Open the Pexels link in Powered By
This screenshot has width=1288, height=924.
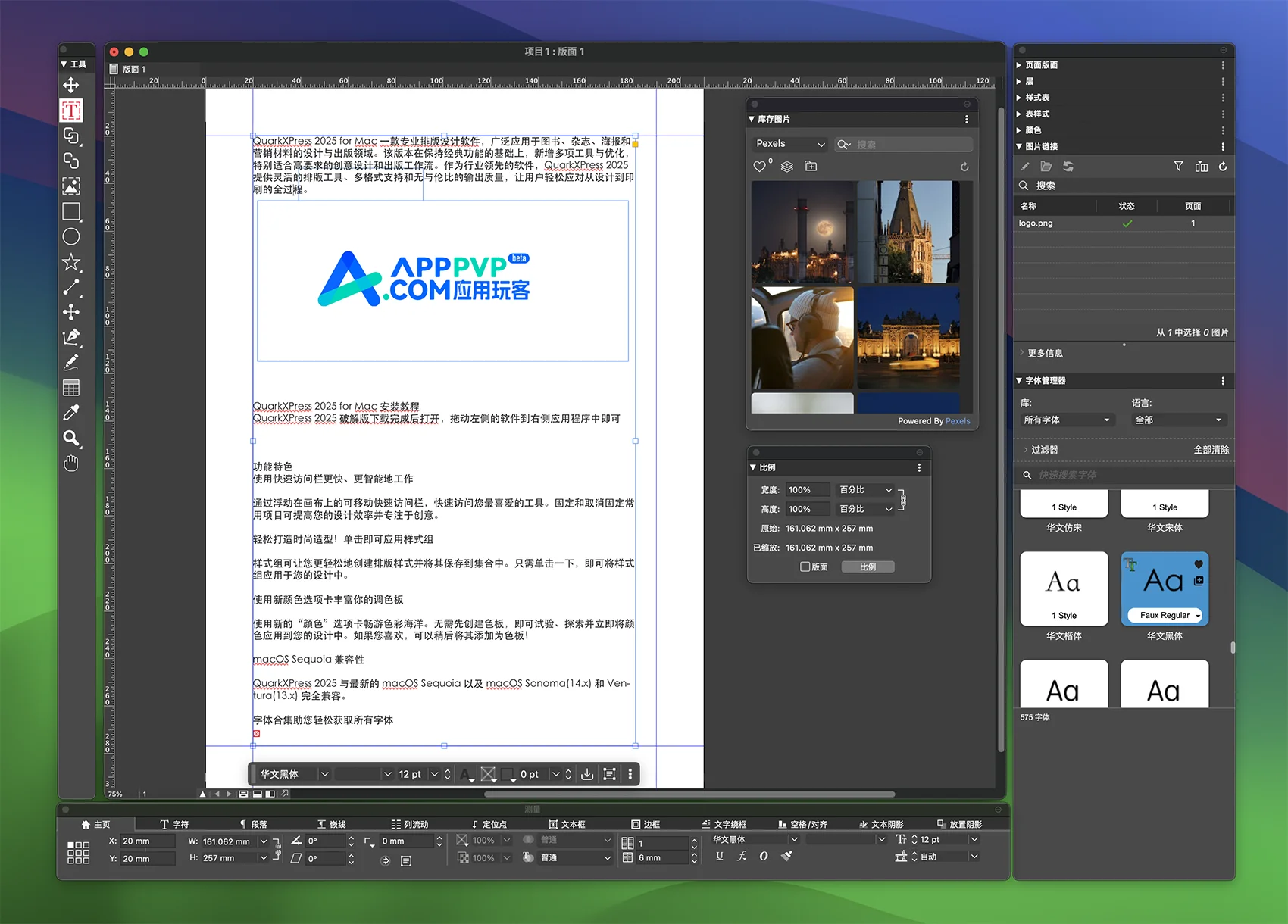958,421
